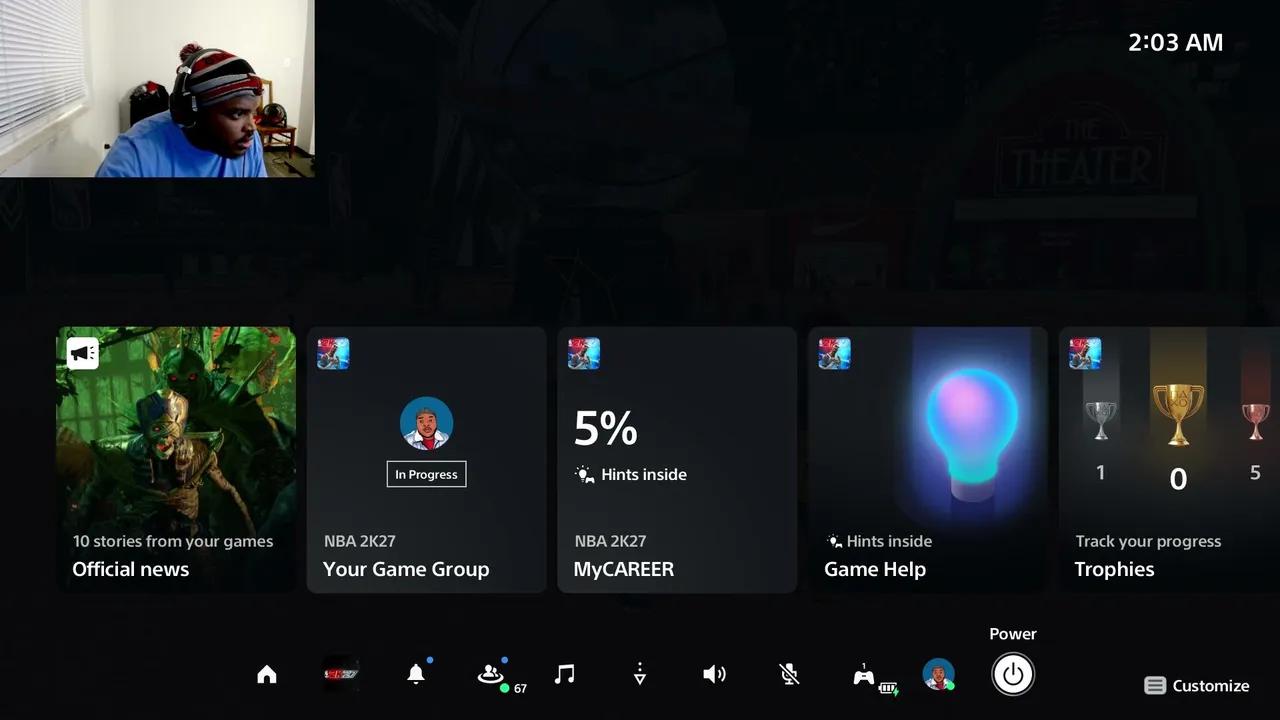
Task: Click the silver trophy count 1
Action: click(1101, 472)
